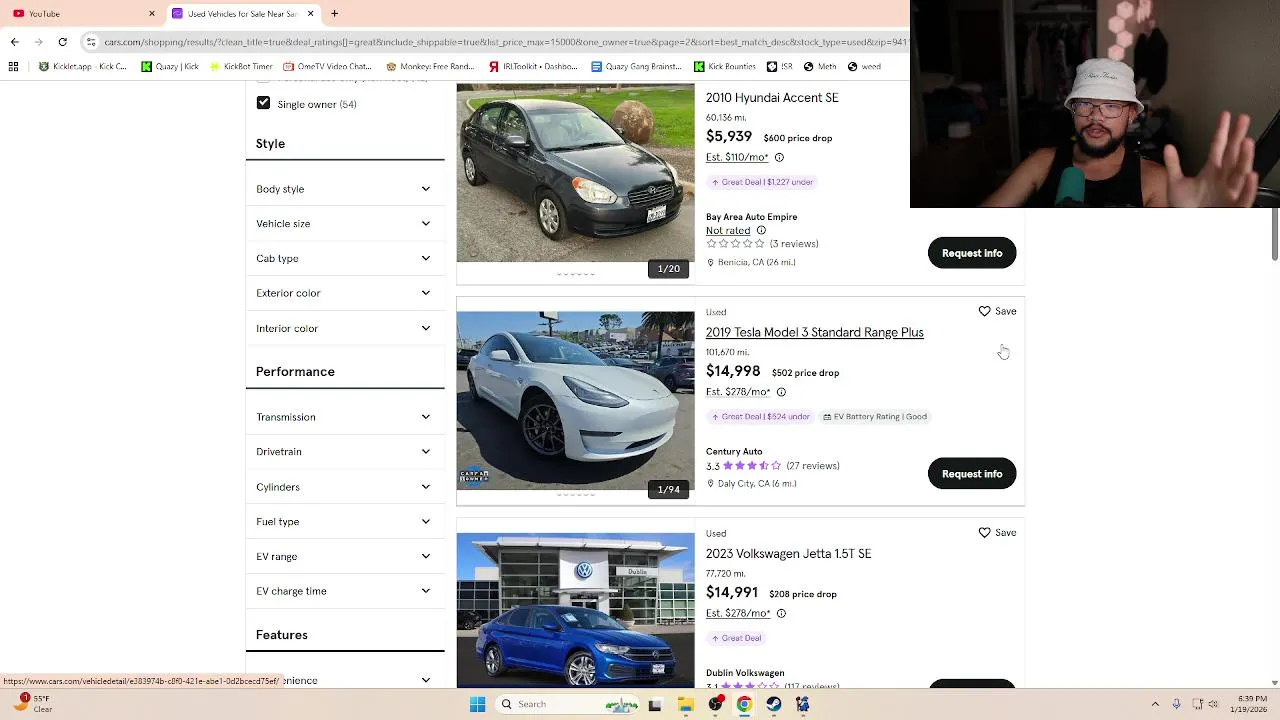Expand the Vehicle size filter
1280x720 pixels.
(345, 224)
